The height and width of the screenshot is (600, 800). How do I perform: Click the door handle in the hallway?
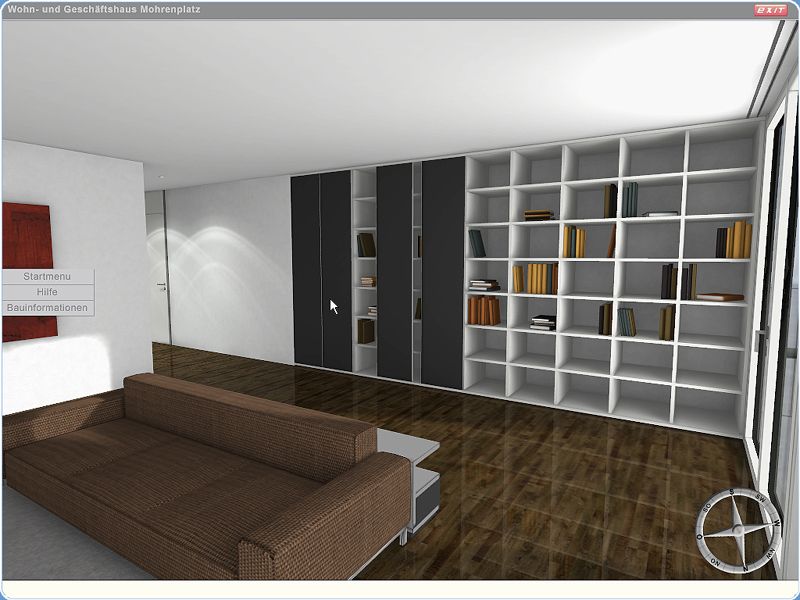161,288
